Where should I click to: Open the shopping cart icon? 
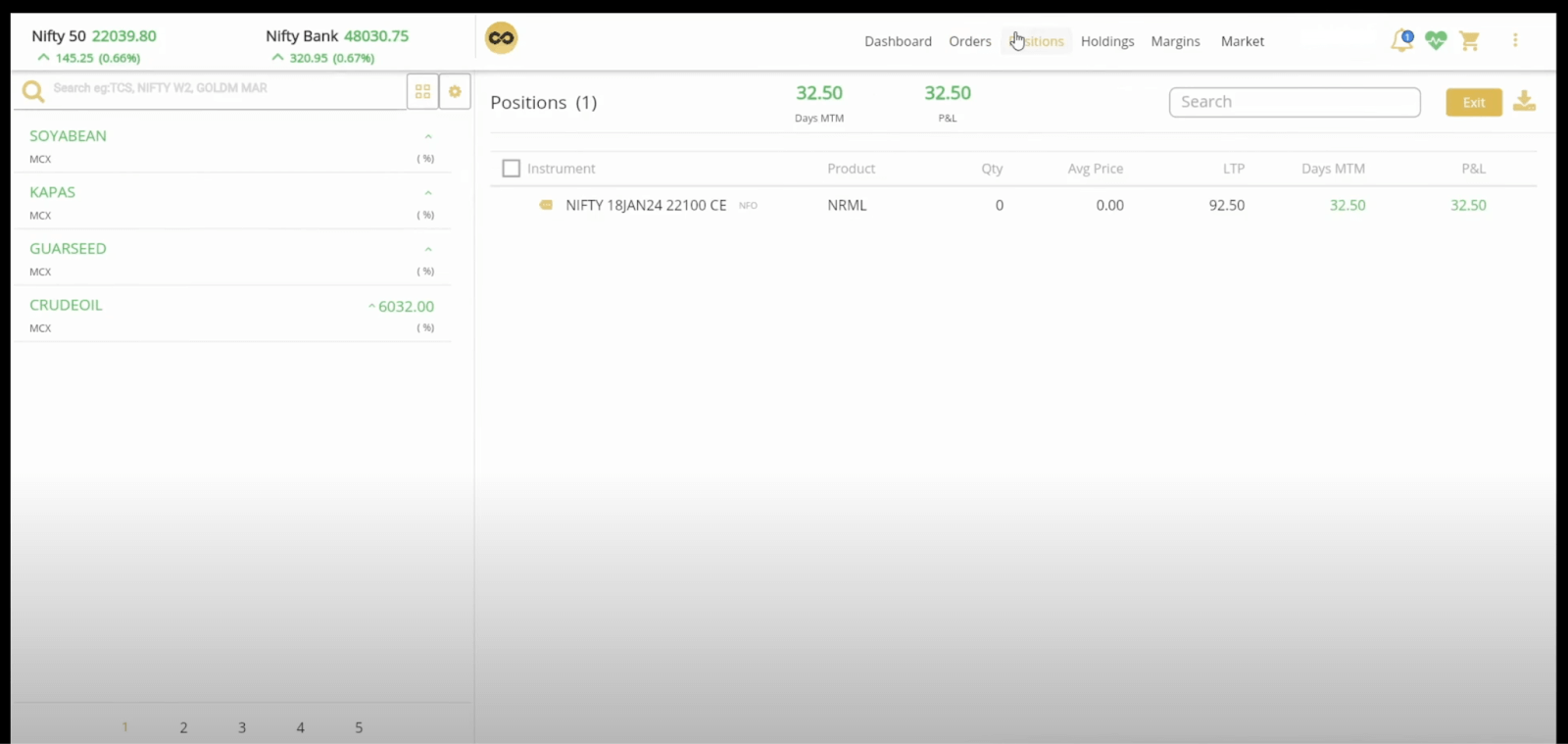pos(1469,41)
